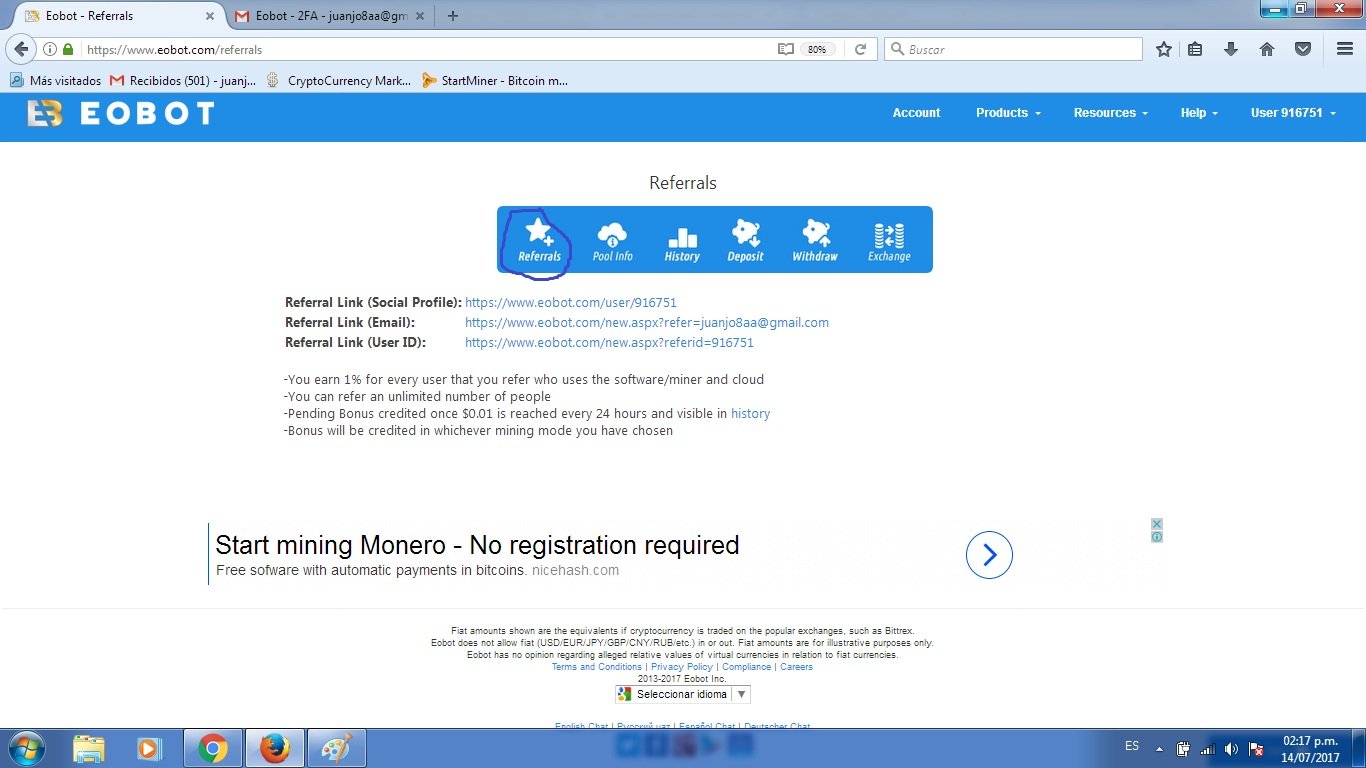Viewport: 1366px width, 768px height.
Task: Click the Eobot logo
Action: click(x=120, y=113)
